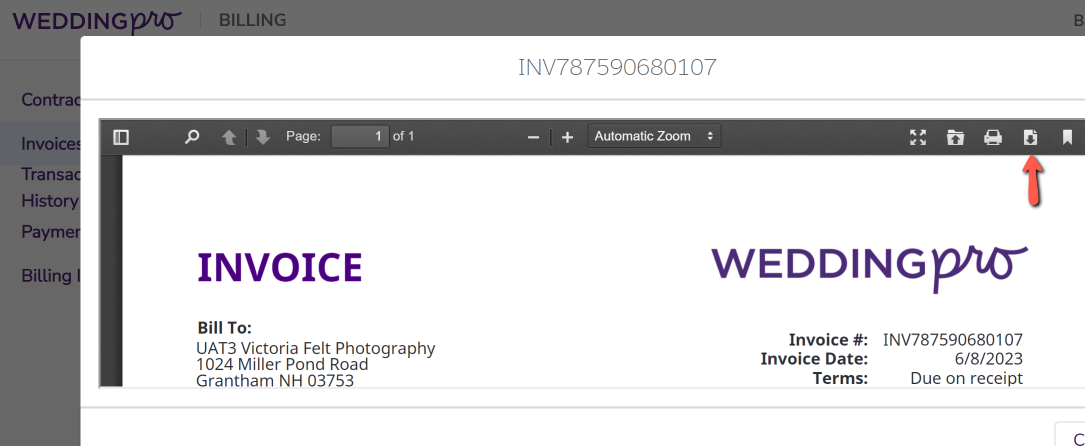Go to next page arrow
1085x446 pixels.
(262, 138)
